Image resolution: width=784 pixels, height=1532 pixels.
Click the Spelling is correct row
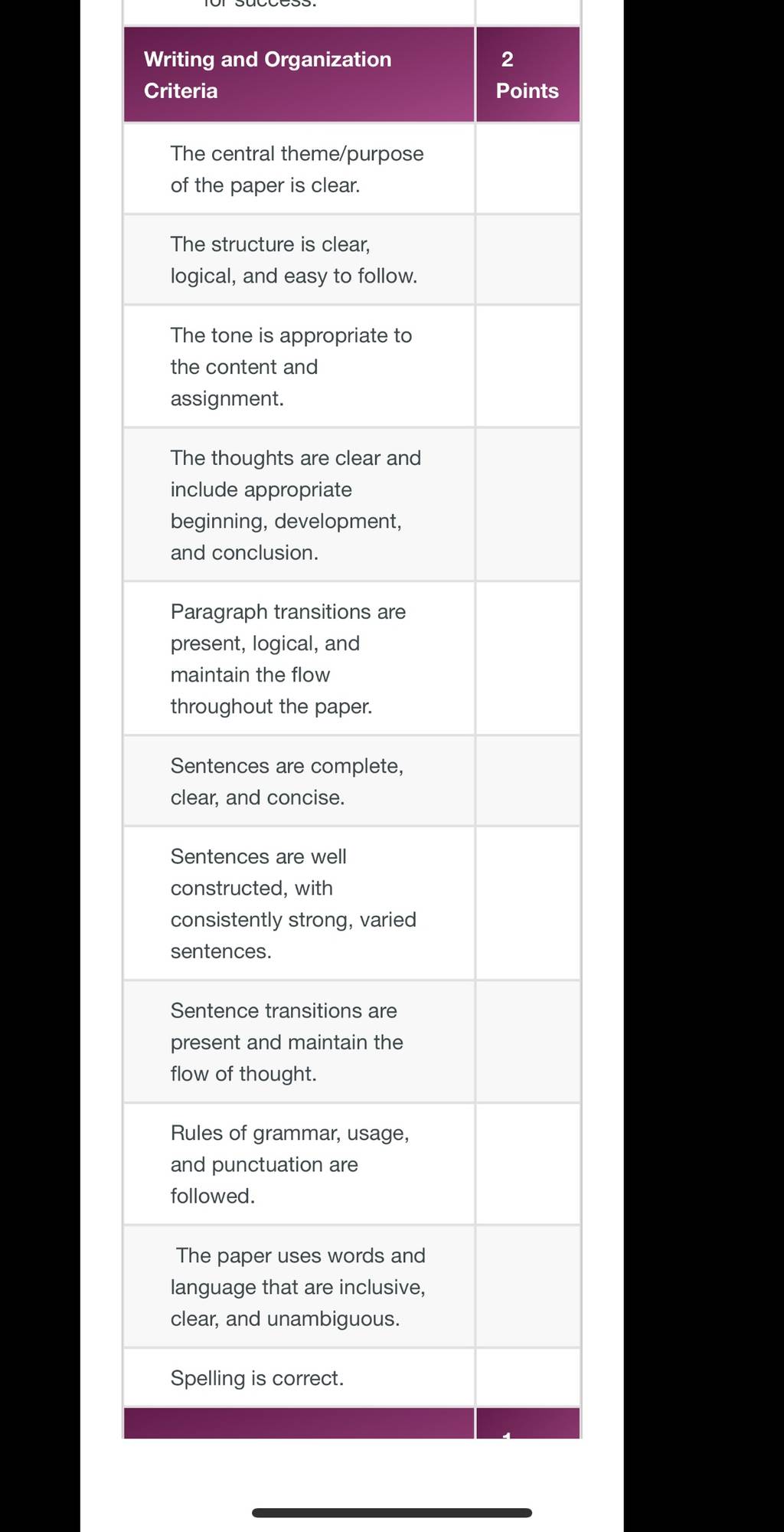pyautogui.click(x=299, y=1378)
